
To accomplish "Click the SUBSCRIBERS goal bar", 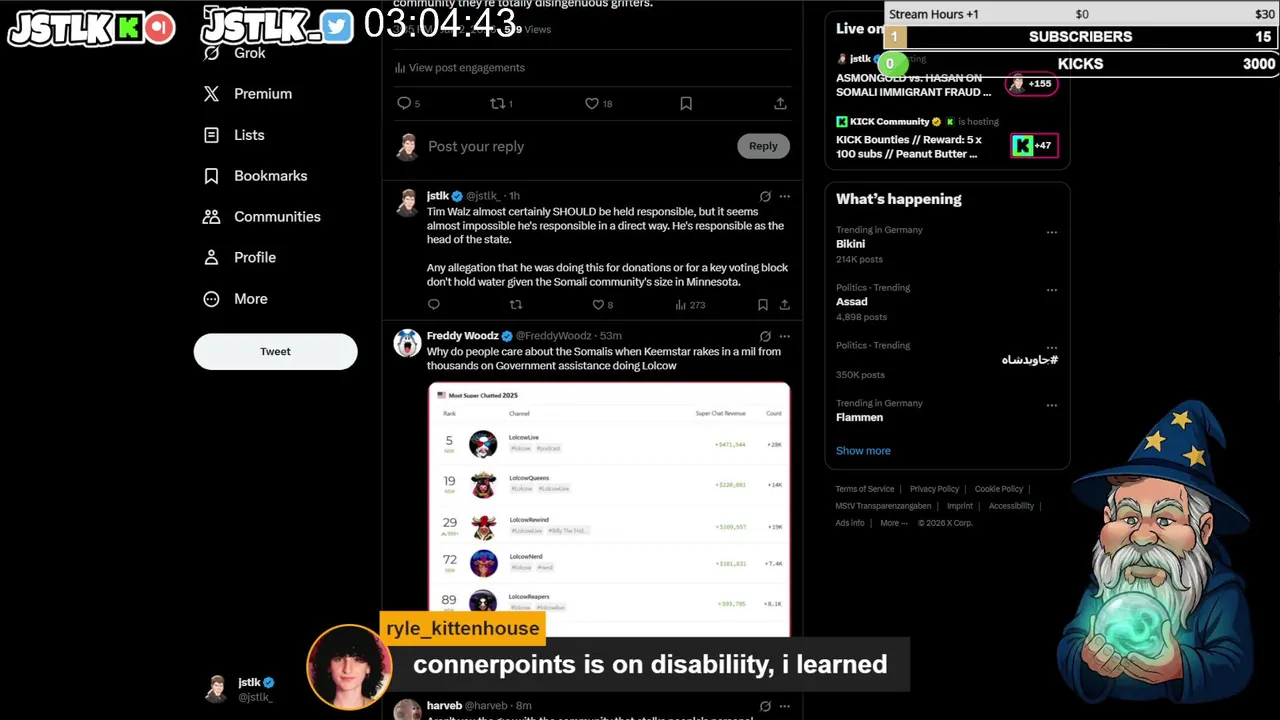I will 1081,37.
